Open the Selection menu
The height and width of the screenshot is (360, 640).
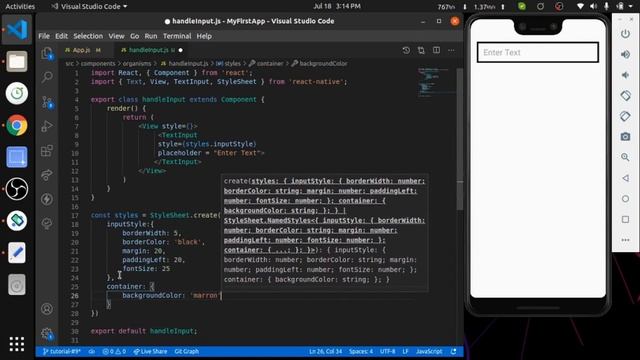point(88,36)
